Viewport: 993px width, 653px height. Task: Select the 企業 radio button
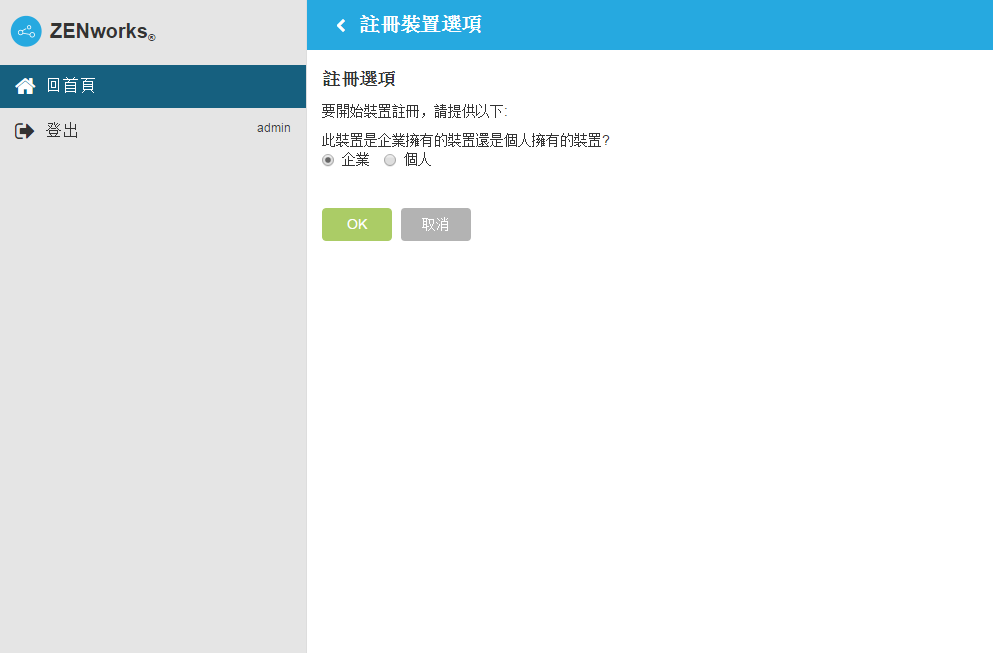[x=327, y=160]
